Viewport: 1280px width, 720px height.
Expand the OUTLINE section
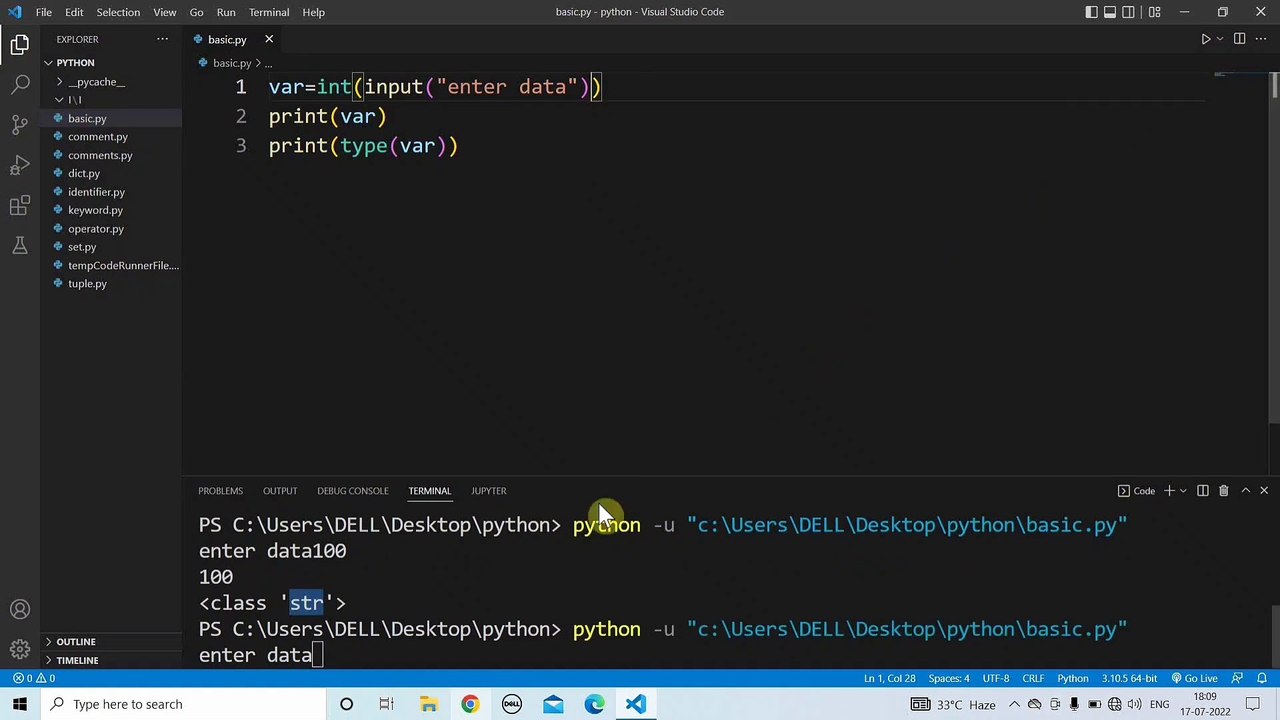[x=76, y=642]
